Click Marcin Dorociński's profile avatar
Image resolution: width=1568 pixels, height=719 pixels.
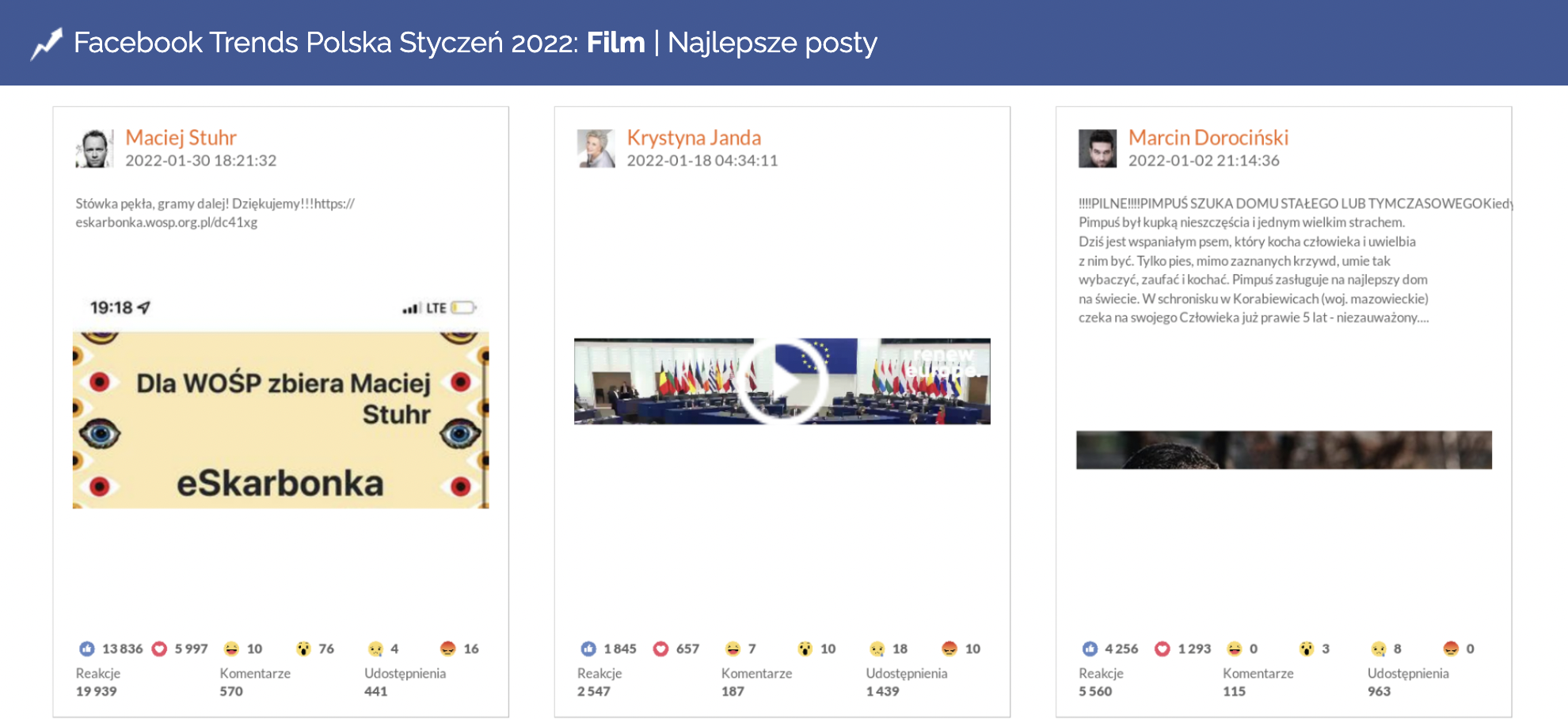[1098, 148]
